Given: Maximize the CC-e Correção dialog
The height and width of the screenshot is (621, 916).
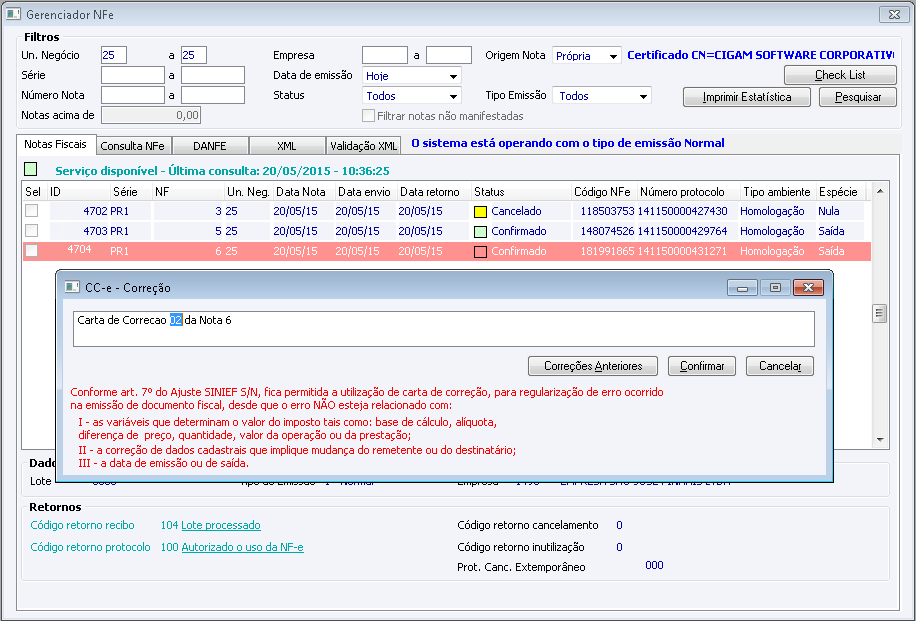Looking at the screenshot, I should click(775, 287).
